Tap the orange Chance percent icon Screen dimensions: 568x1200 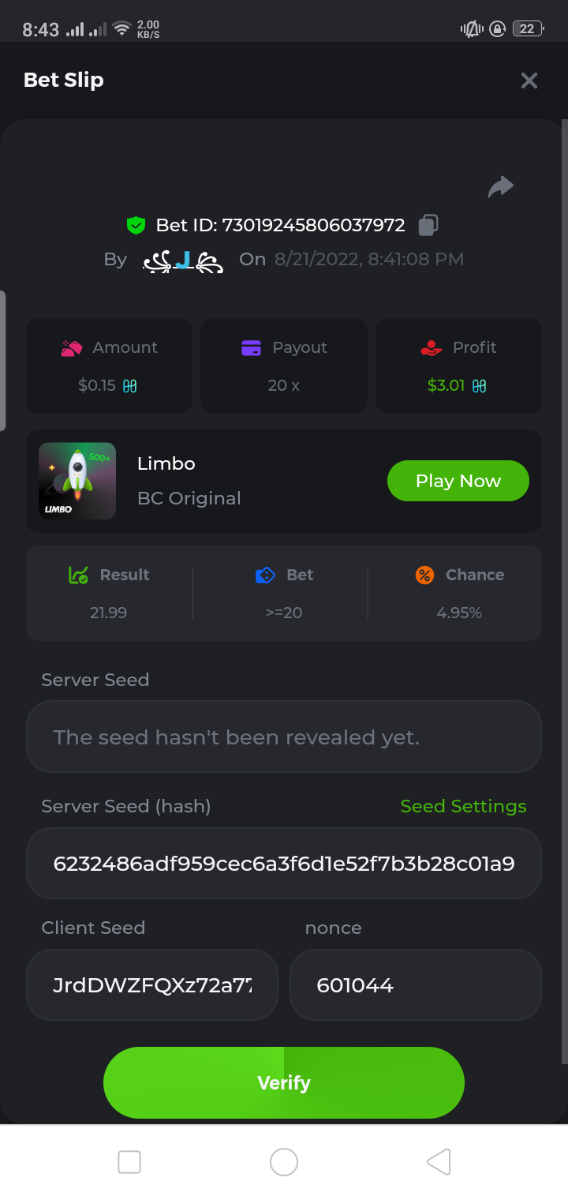tap(425, 575)
